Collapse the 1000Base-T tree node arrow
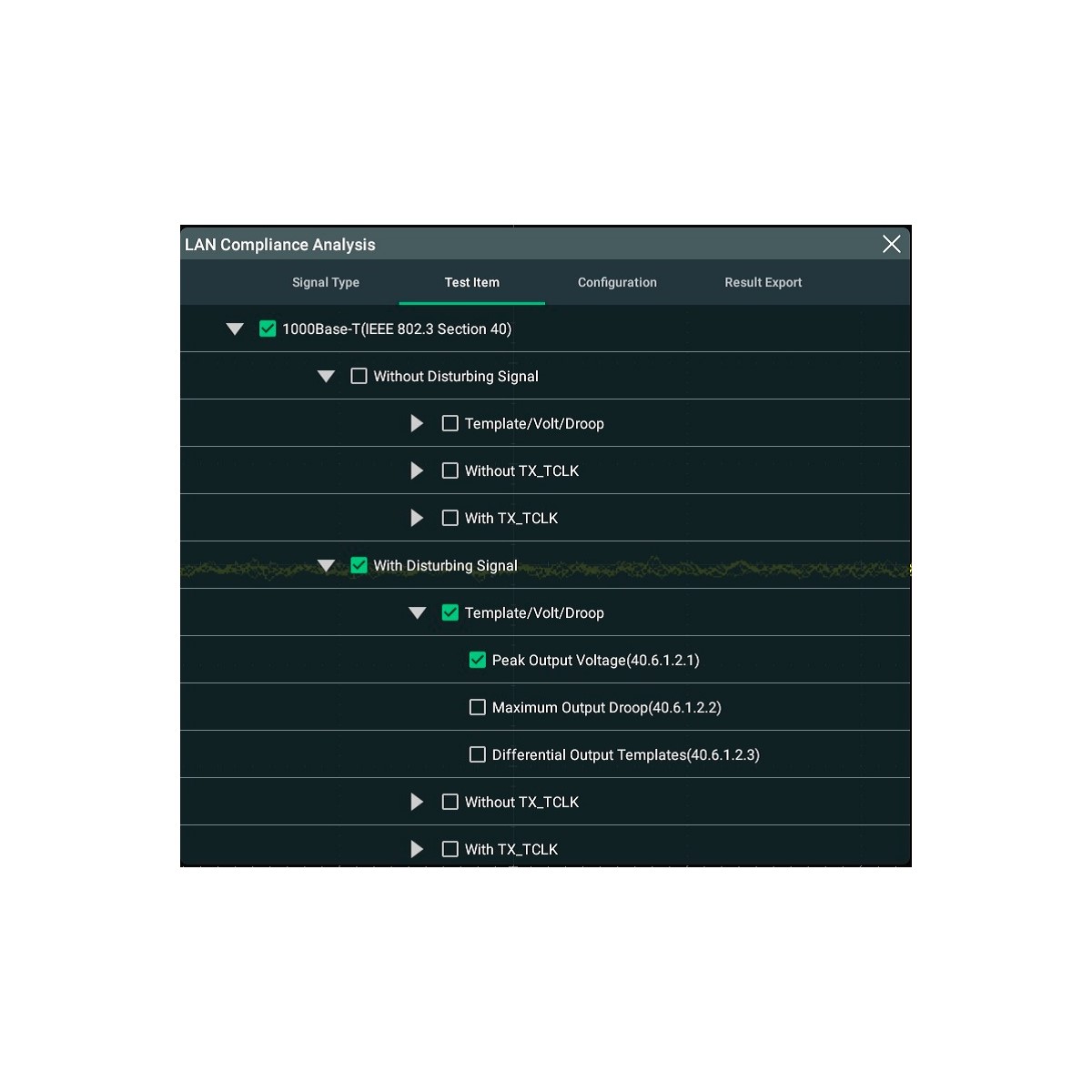Image resolution: width=1092 pixels, height=1092 pixels. coord(235,329)
